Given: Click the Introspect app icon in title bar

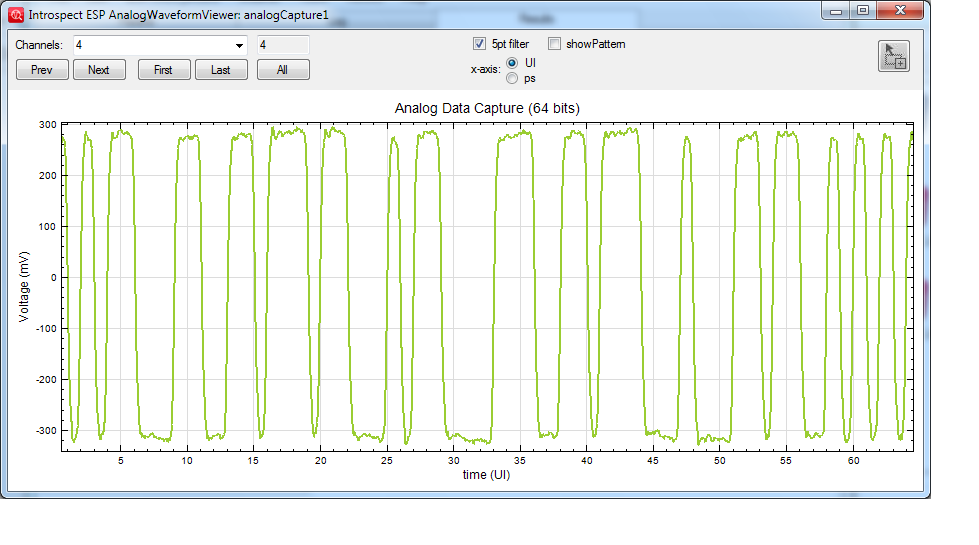Looking at the screenshot, I should (x=16, y=15).
